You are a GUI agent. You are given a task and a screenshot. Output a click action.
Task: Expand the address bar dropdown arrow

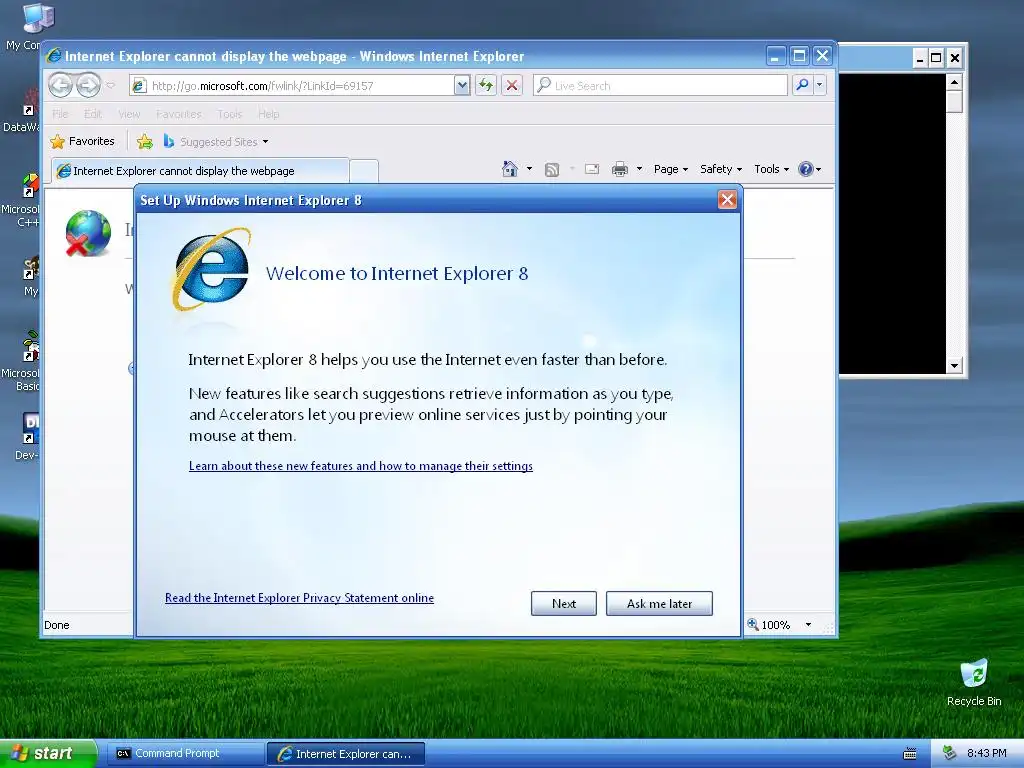pos(462,86)
